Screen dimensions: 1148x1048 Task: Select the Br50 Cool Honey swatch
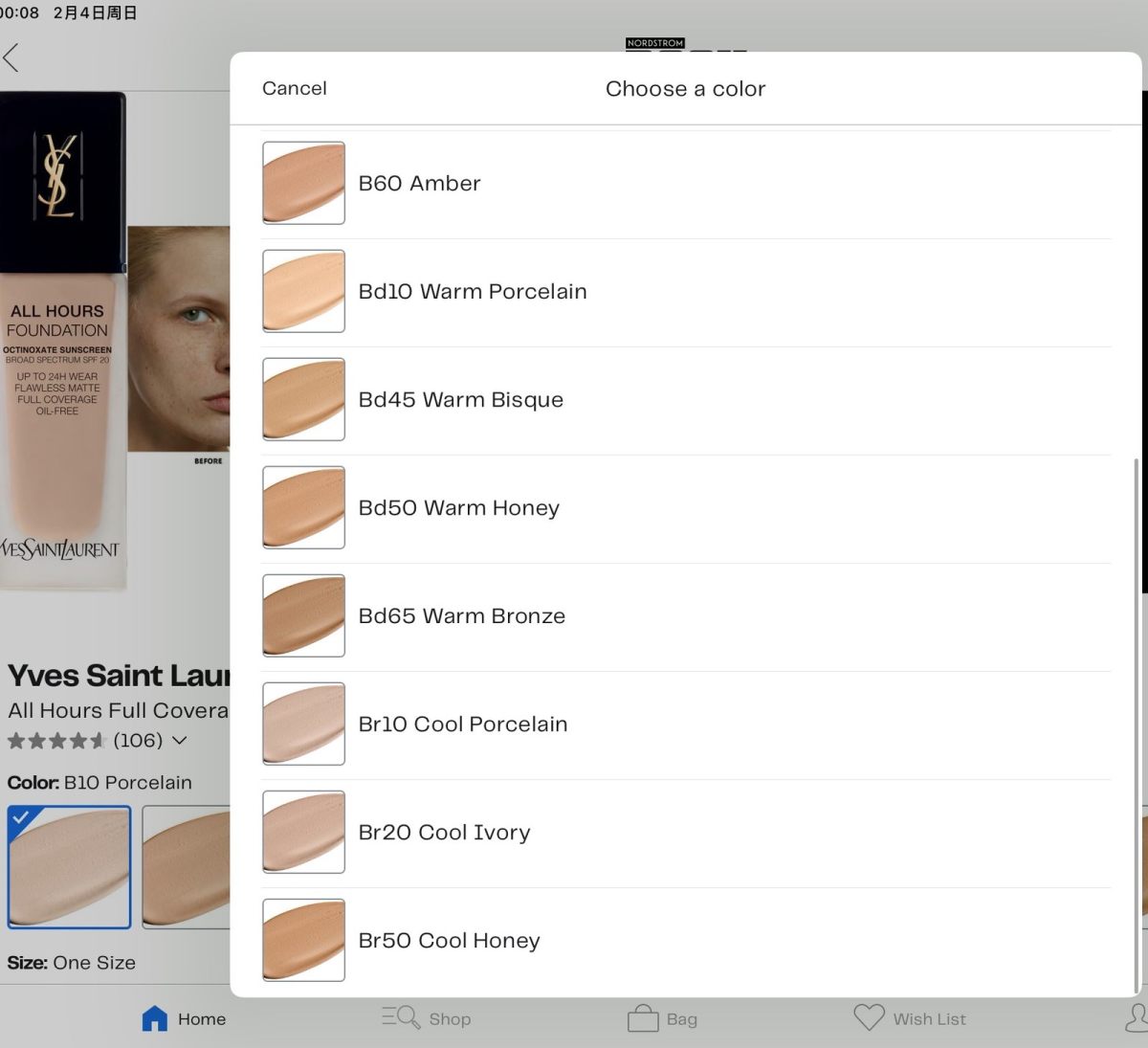303,940
